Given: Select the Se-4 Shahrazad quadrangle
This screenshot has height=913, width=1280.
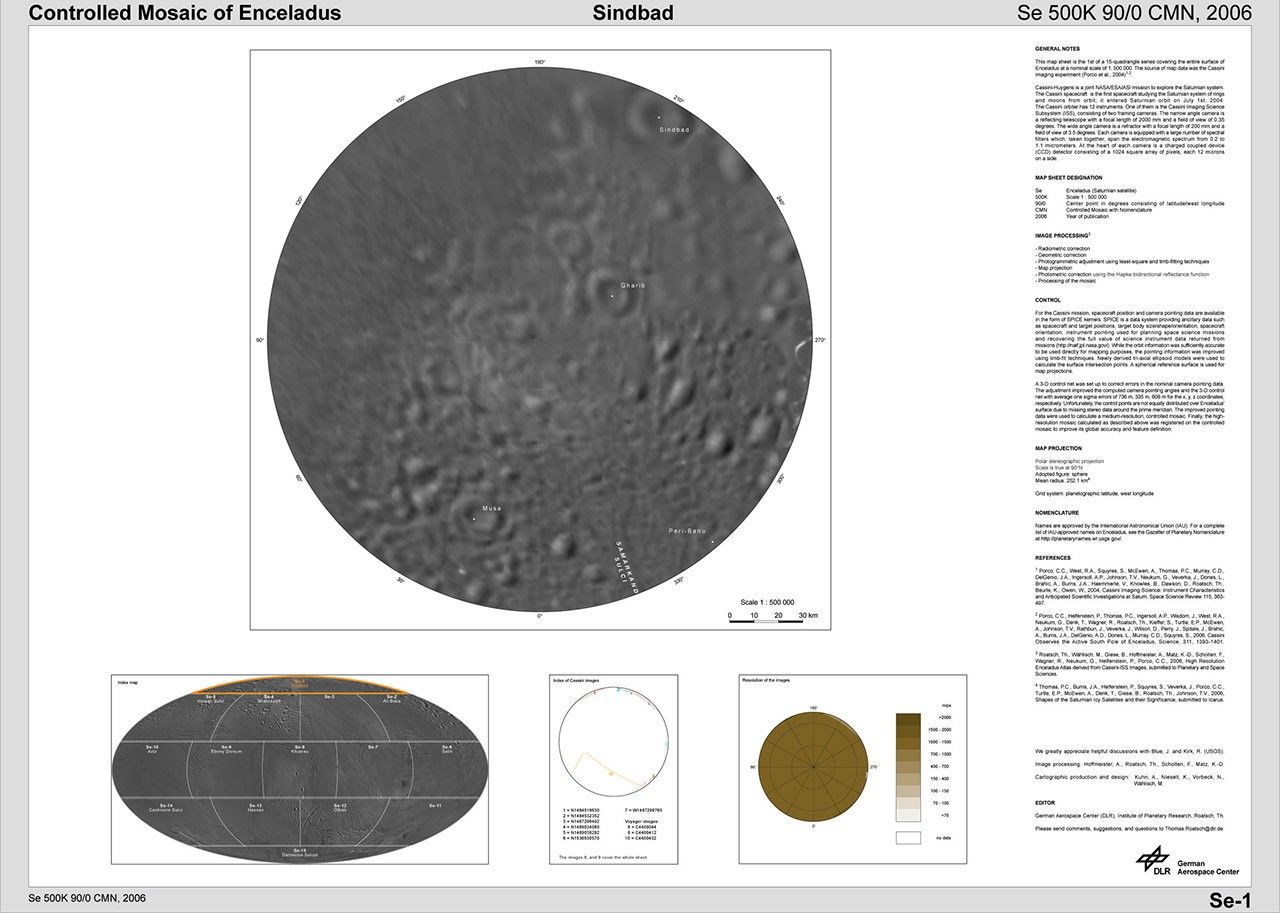Looking at the screenshot, I should [x=267, y=700].
